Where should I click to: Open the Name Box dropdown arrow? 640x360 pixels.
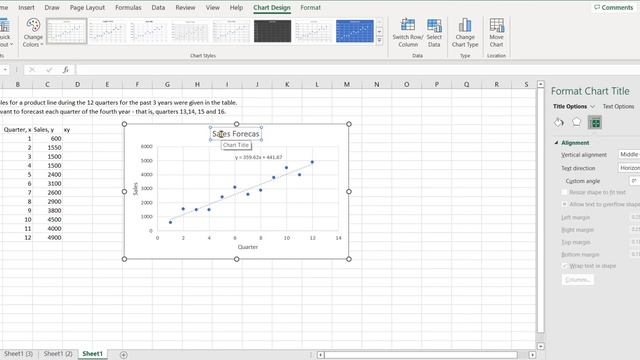point(5,70)
